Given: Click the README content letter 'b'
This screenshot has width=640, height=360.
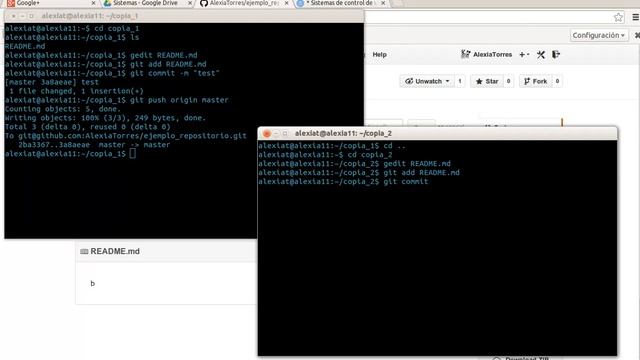Looking at the screenshot, I should (93, 283).
